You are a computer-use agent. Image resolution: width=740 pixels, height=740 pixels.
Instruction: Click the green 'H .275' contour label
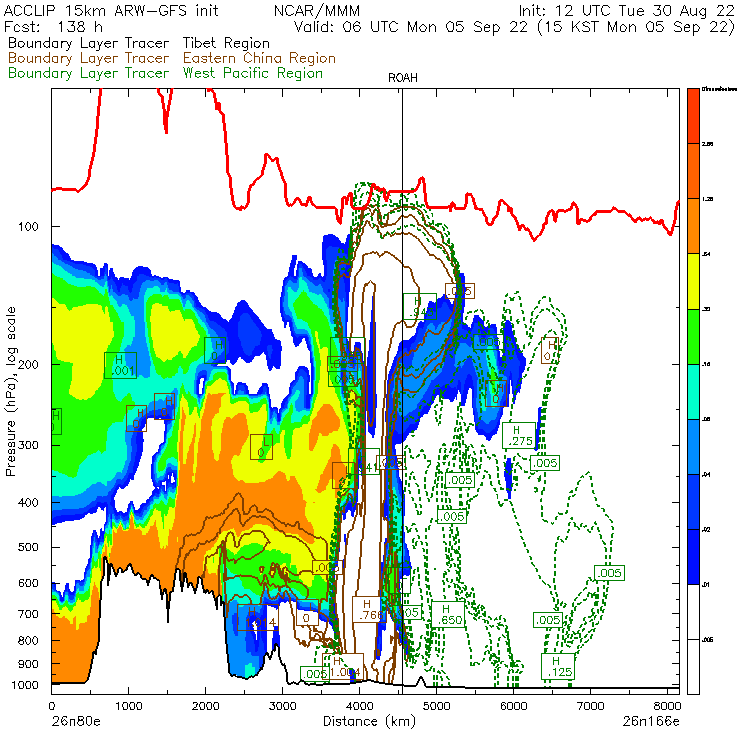tap(519, 436)
